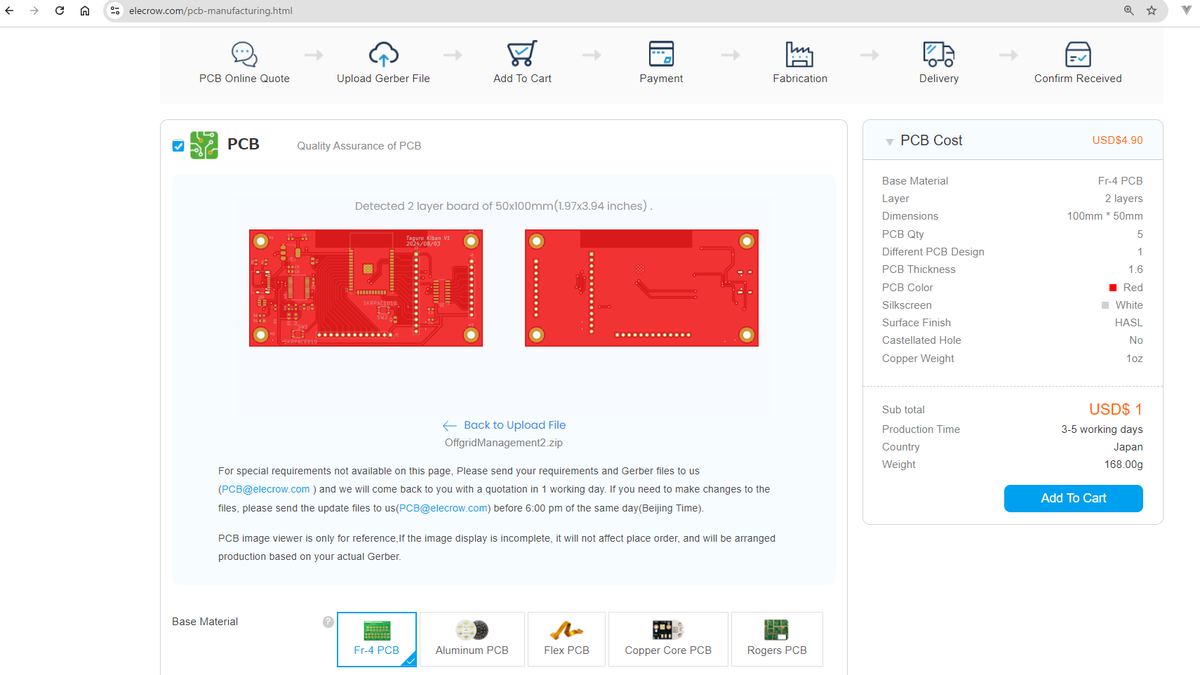Click the 168.00g weight value
1200x675 pixels.
(x=1124, y=464)
